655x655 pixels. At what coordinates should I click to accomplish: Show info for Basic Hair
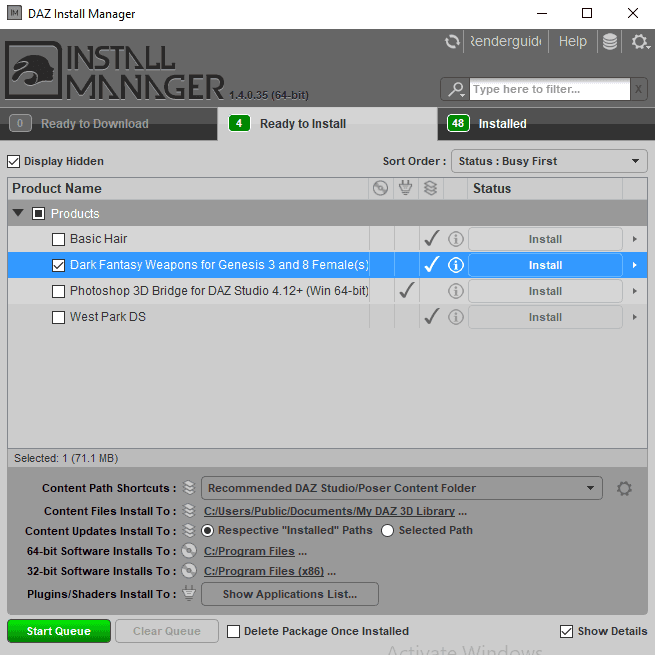coord(456,239)
